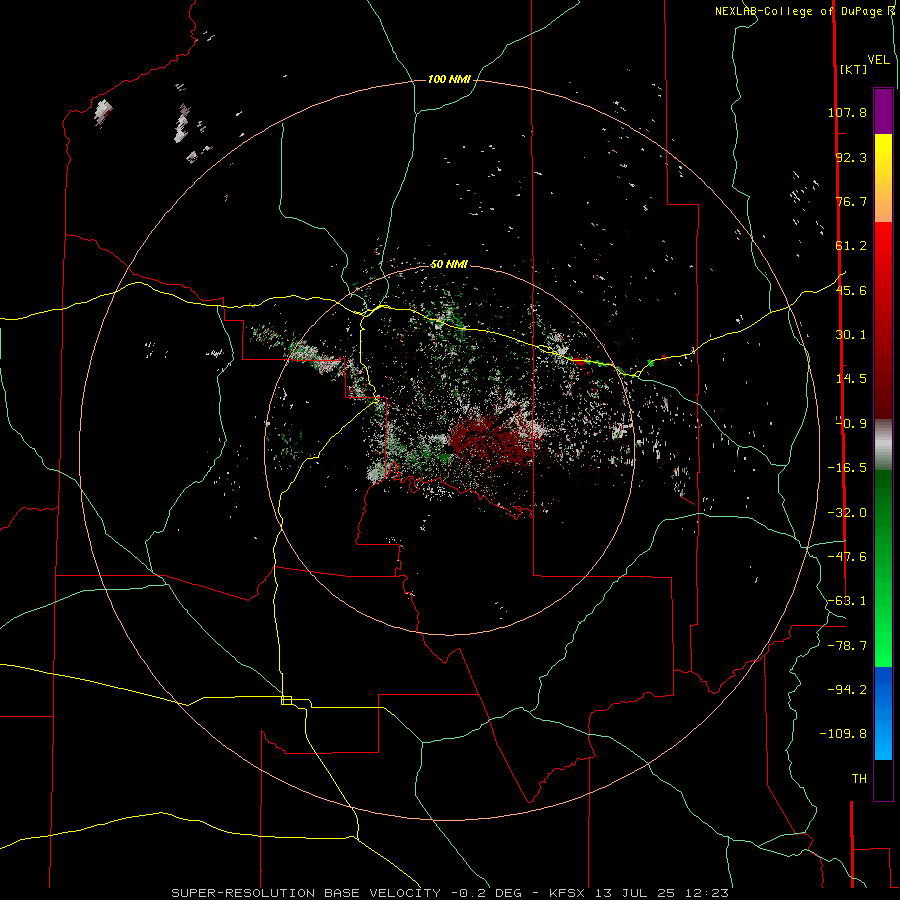Viewport: 900px width, 900px height.
Task: Pick the yellow-orange band on velocity color bar
Action: click(883, 178)
